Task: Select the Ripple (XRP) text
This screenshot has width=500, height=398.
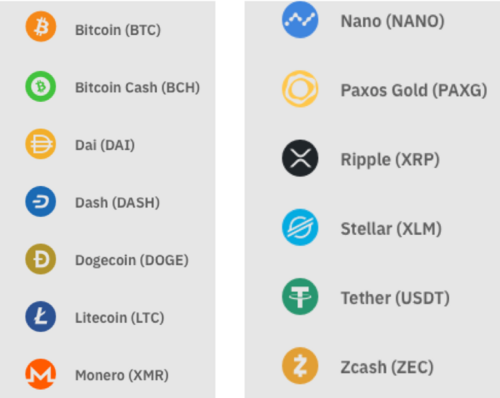Action: [390, 160]
